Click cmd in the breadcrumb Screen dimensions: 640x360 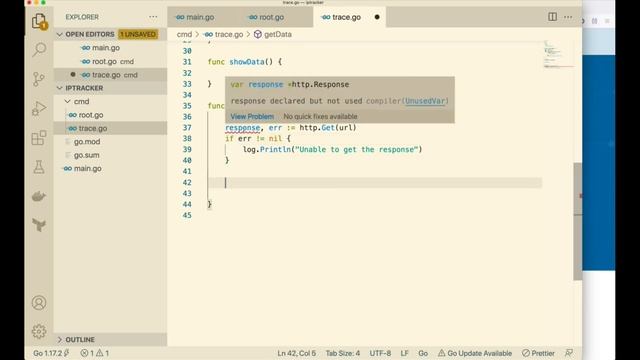point(184,34)
